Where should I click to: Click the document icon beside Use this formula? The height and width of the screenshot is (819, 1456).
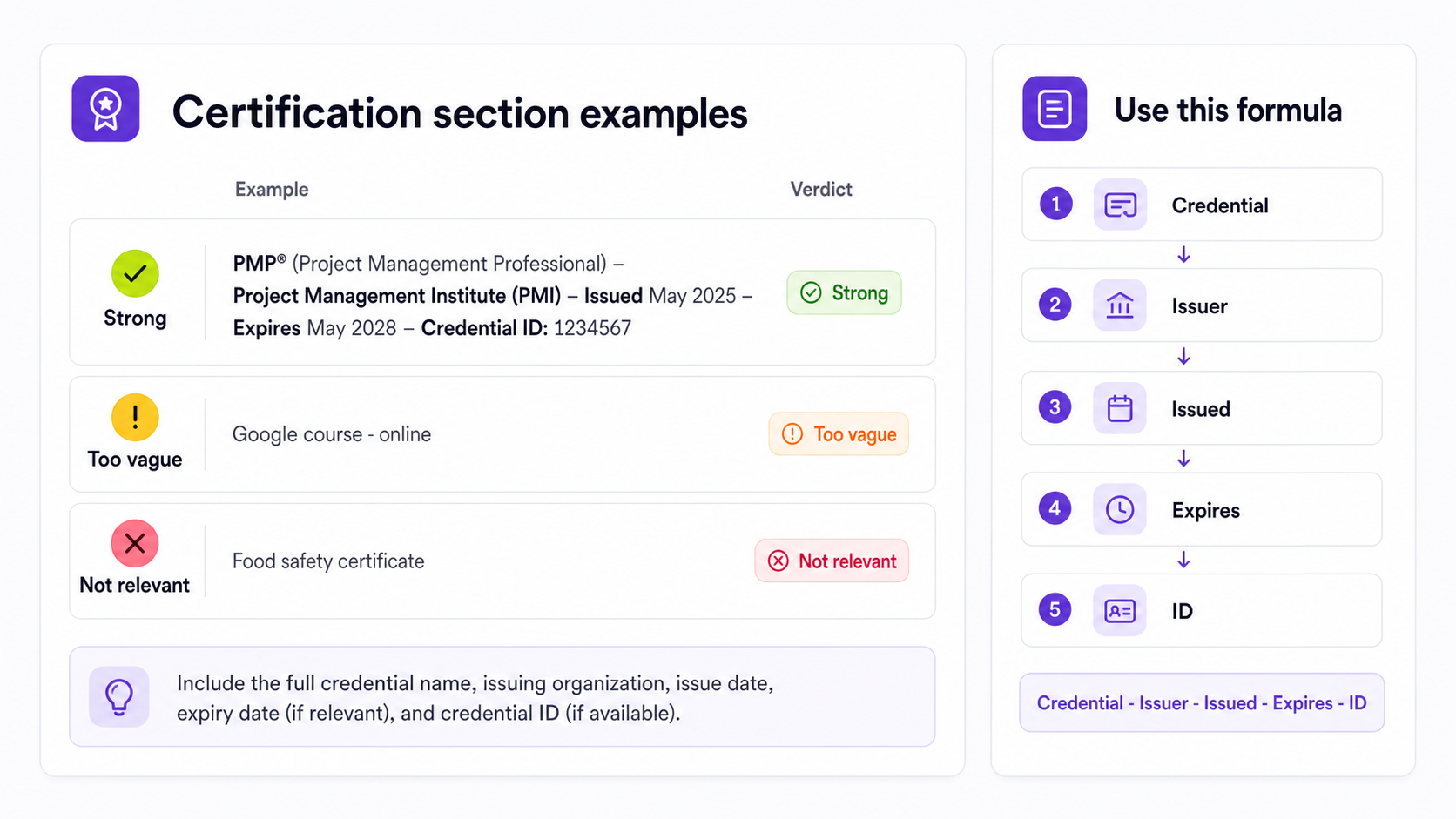[1055, 109]
